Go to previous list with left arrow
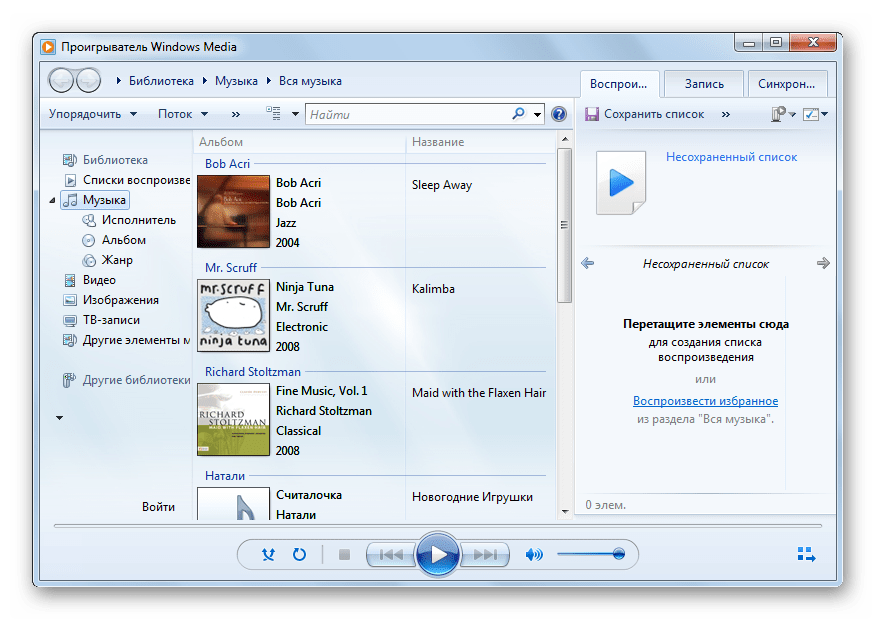The height and width of the screenshot is (620, 876). (588, 263)
